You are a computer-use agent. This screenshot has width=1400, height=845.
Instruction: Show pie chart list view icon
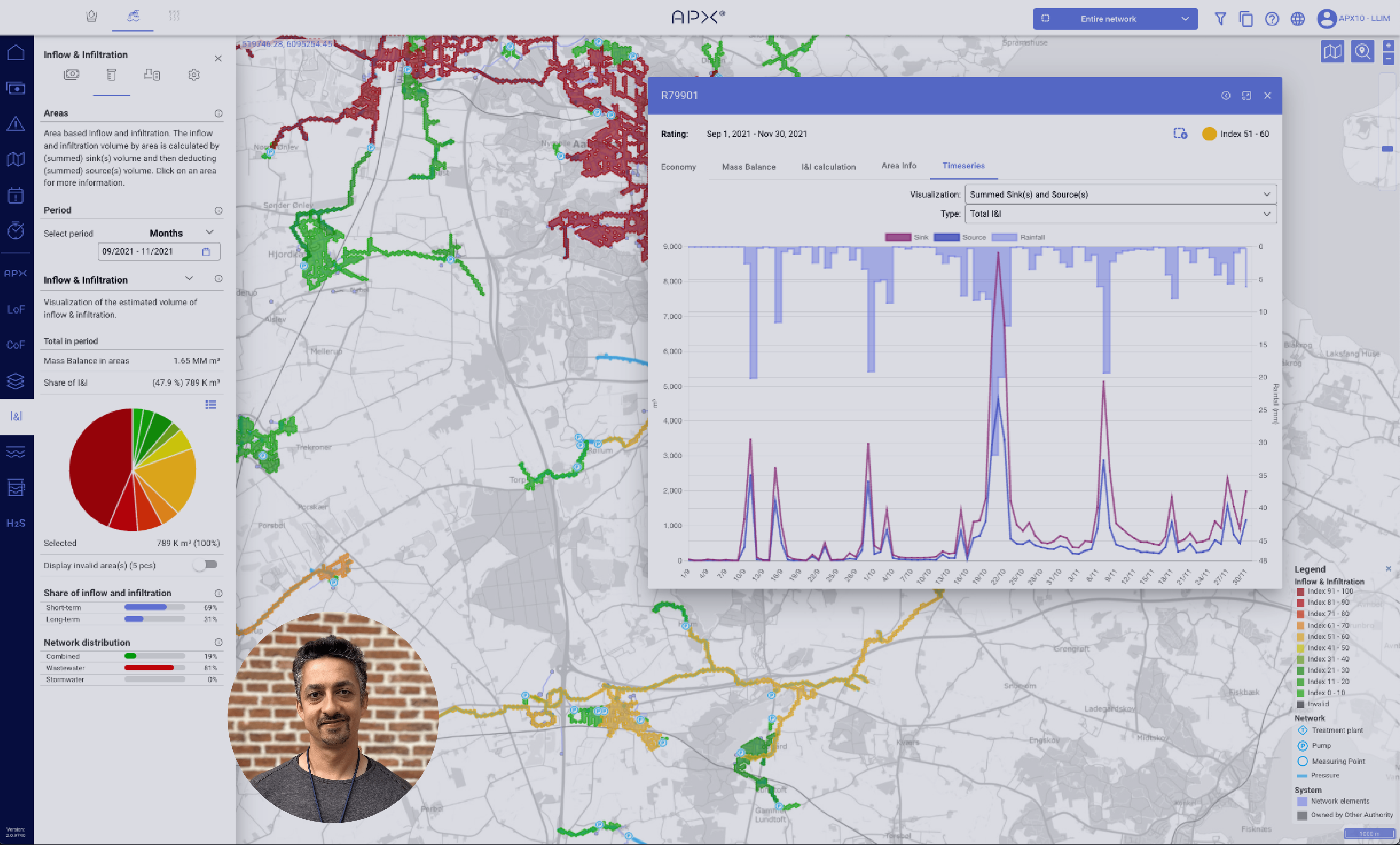(211, 405)
